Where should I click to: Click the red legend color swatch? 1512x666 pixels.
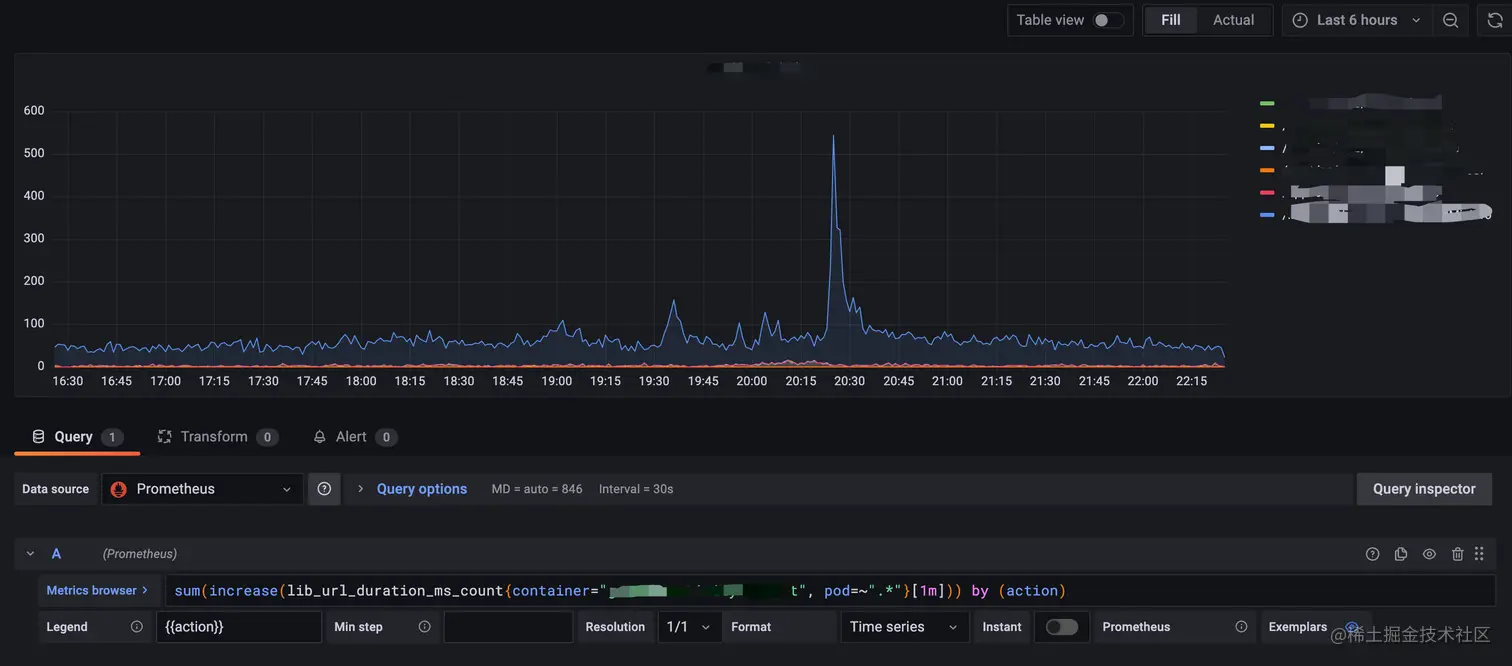click(x=1267, y=192)
